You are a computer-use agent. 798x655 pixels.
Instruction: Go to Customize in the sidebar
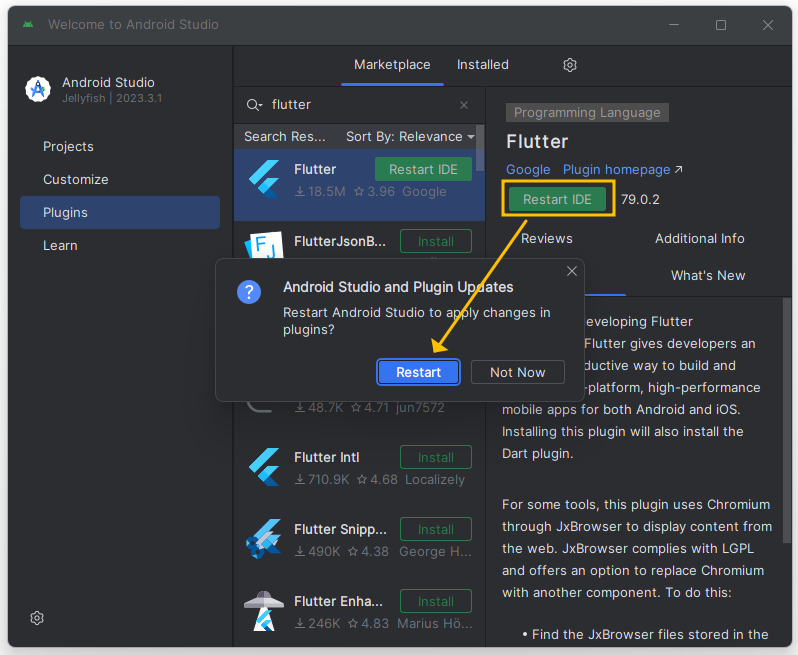click(x=75, y=180)
